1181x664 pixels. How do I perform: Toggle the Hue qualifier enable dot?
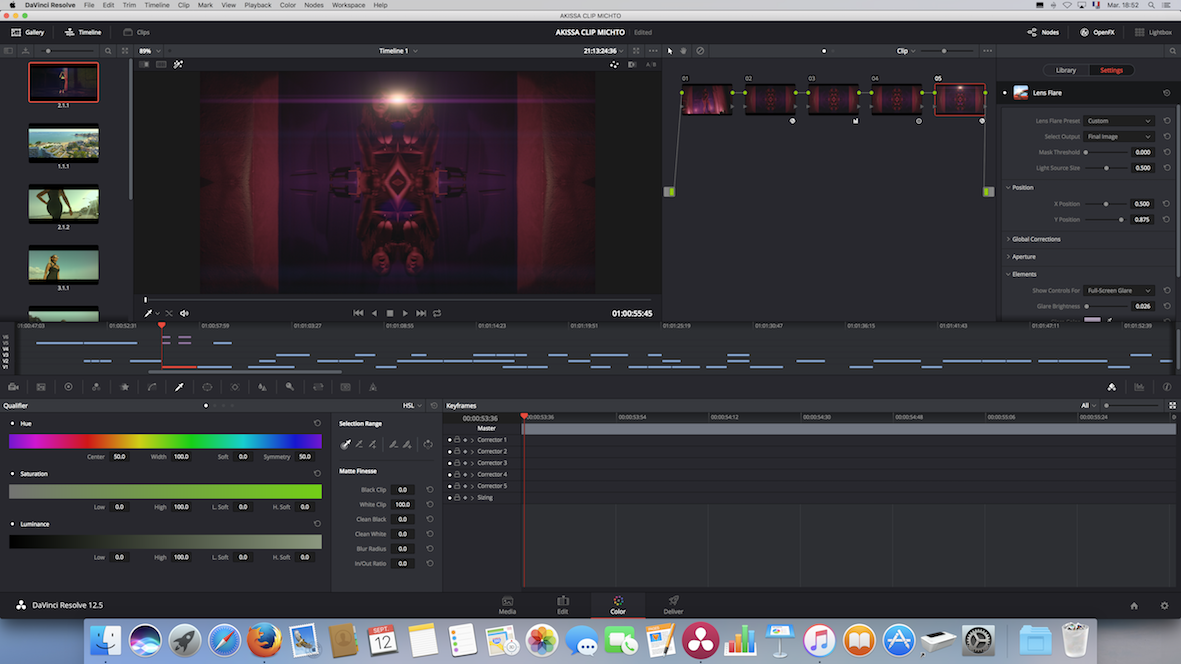[x=13, y=424]
